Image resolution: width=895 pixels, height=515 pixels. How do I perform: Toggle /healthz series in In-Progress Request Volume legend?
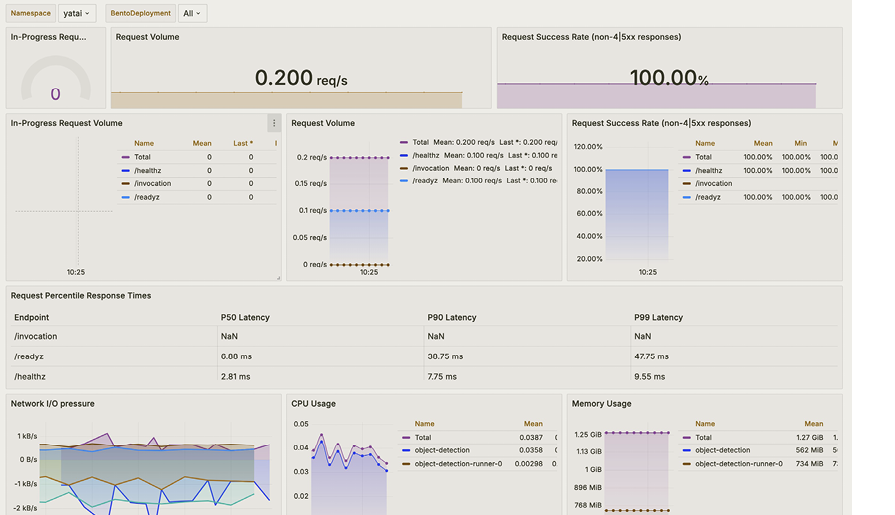coord(147,170)
